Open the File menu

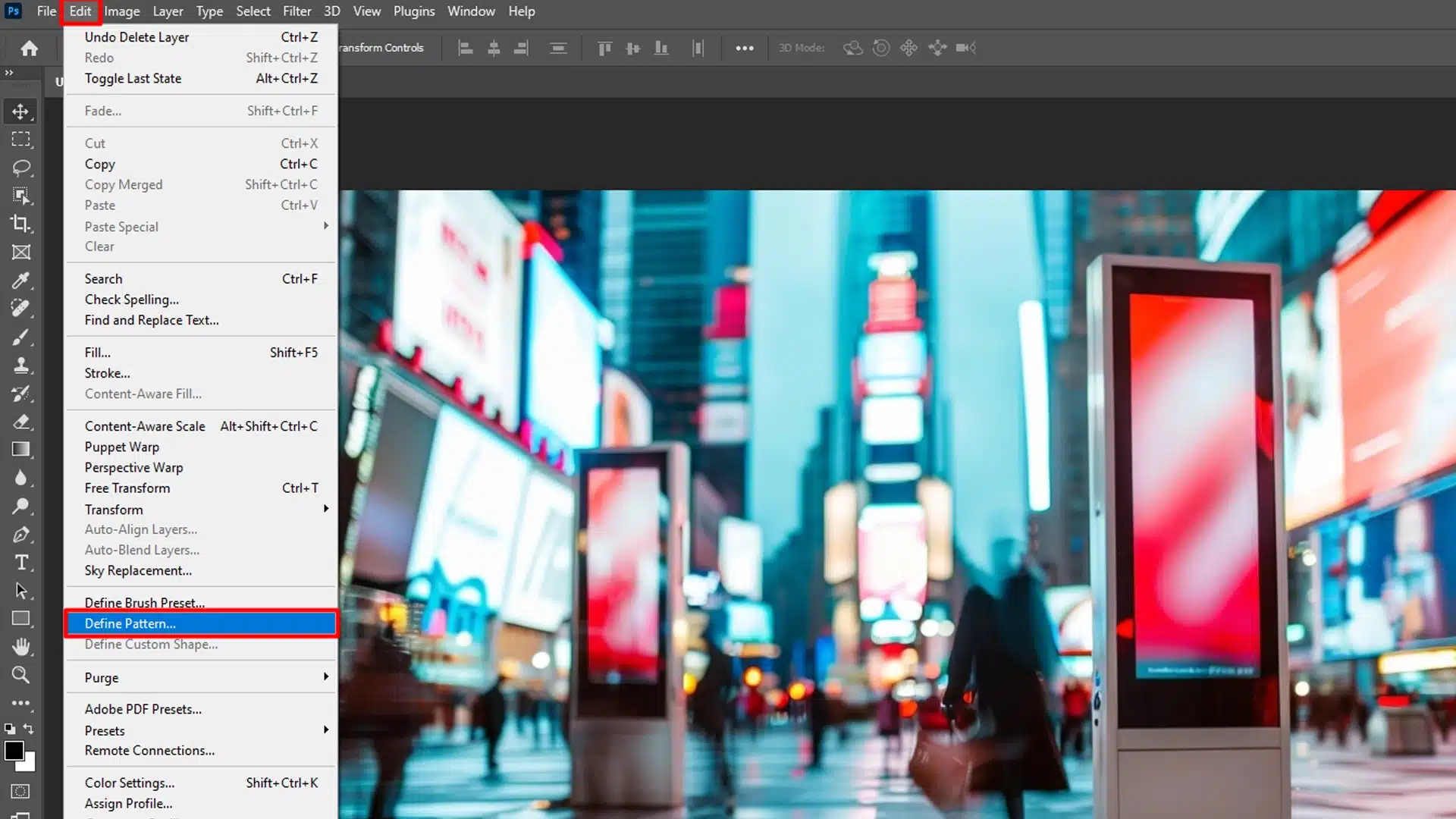coord(46,11)
